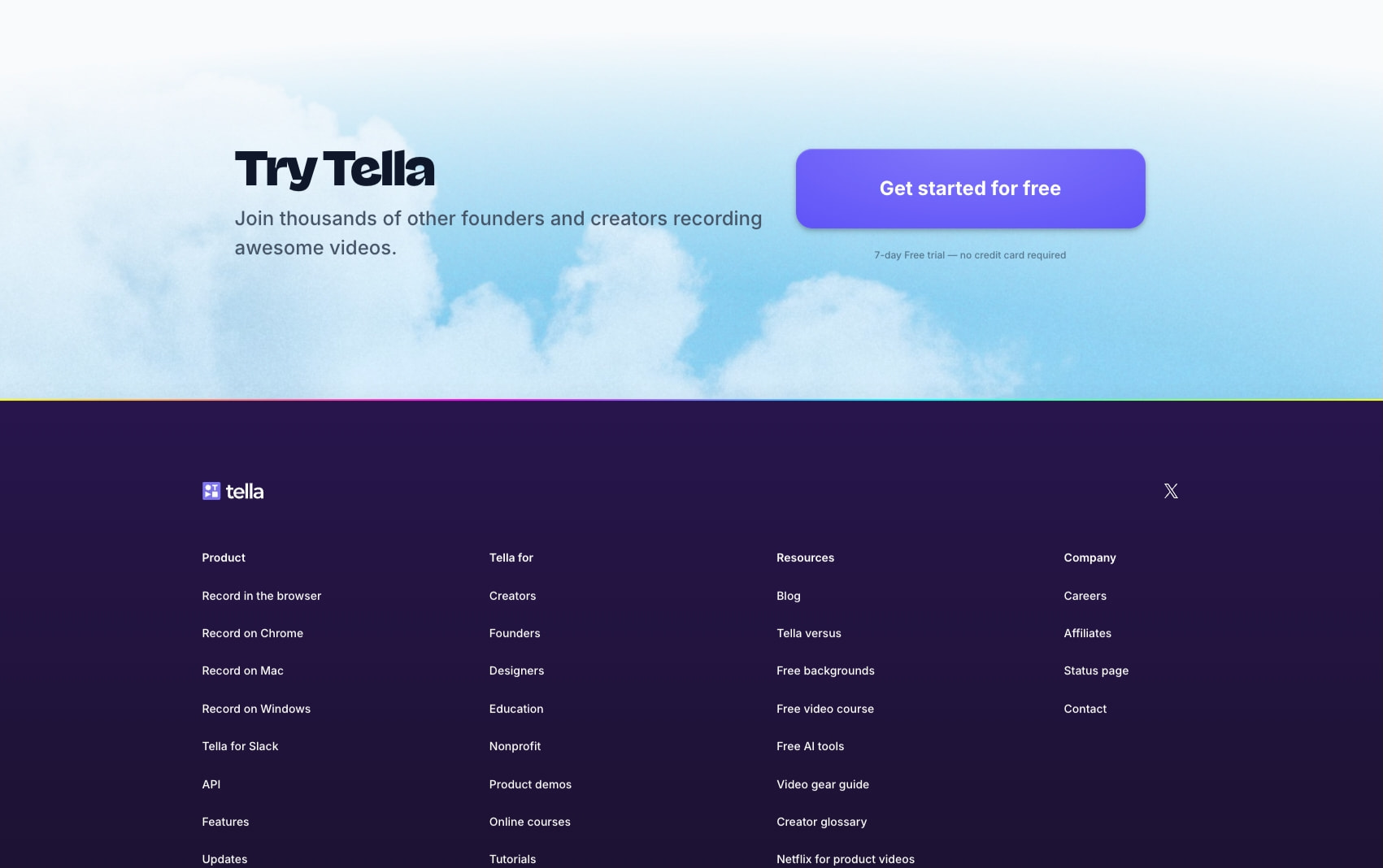
Task: Open the Affiliates link
Action: (x=1088, y=633)
